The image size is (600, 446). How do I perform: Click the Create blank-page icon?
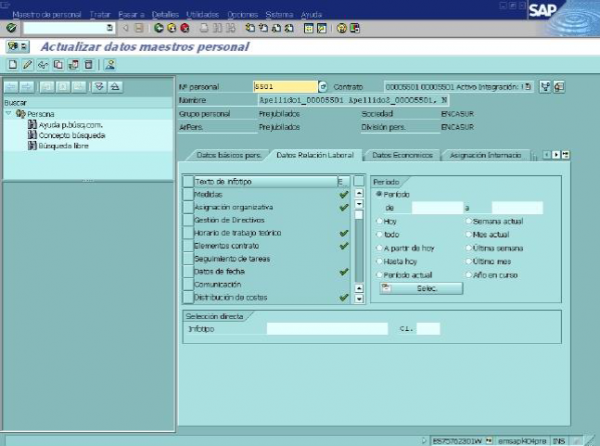point(13,65)
